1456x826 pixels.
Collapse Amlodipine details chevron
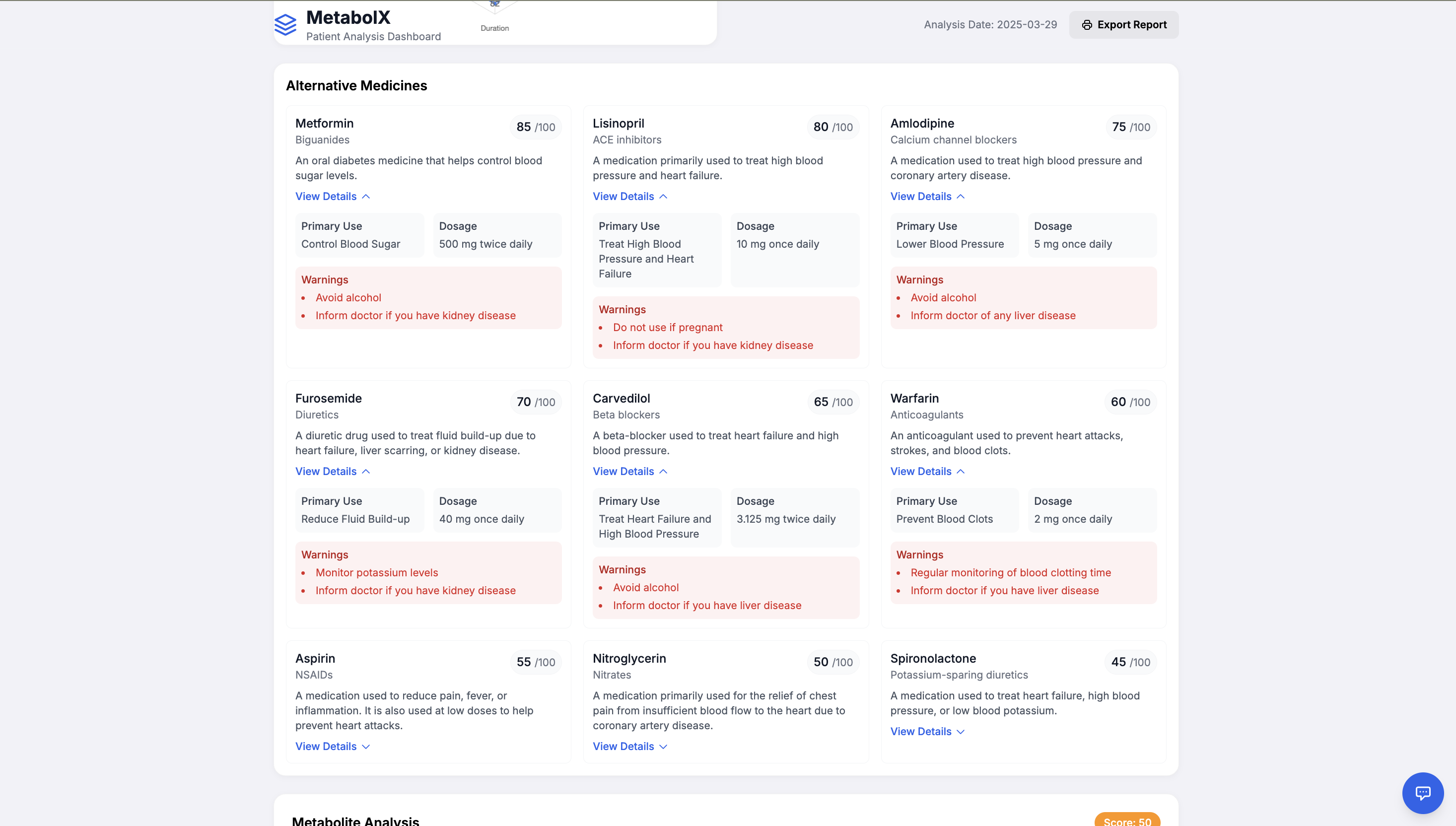960,196
